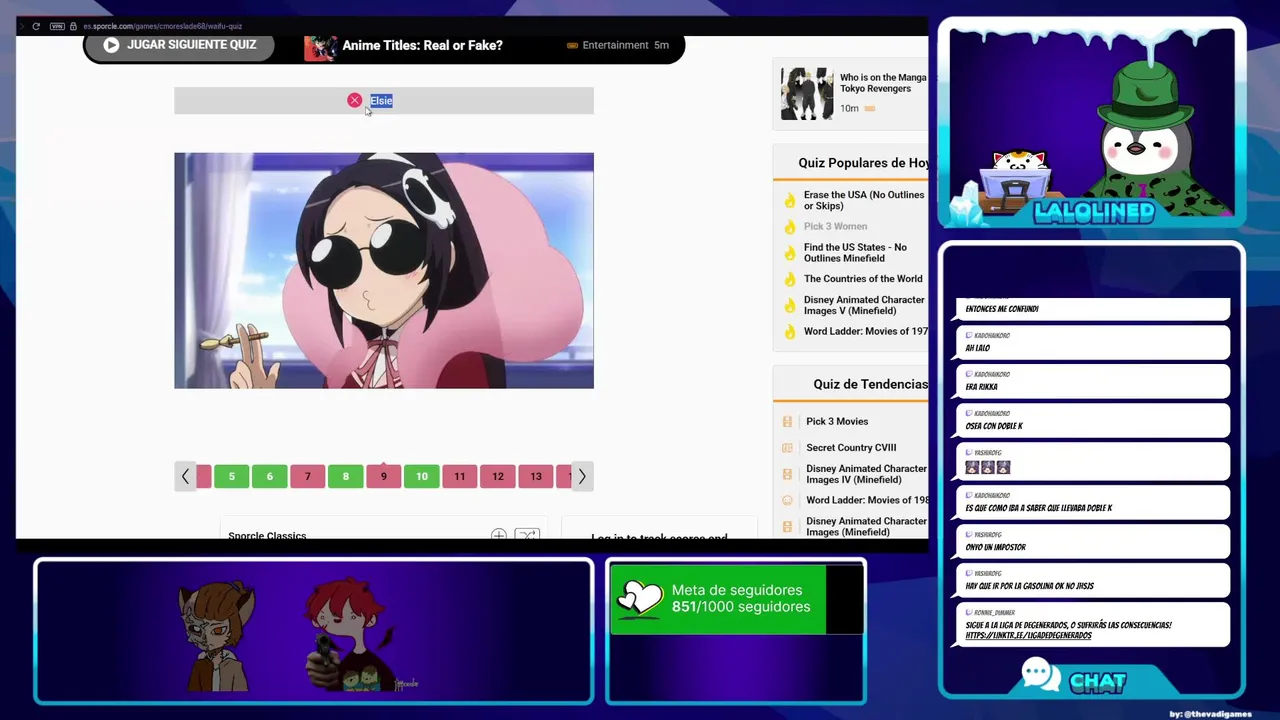Viewport: 1280px width, 720px height.
Task: Click the Sporcle Classics shuffle icon
Action: coord(527,535)
